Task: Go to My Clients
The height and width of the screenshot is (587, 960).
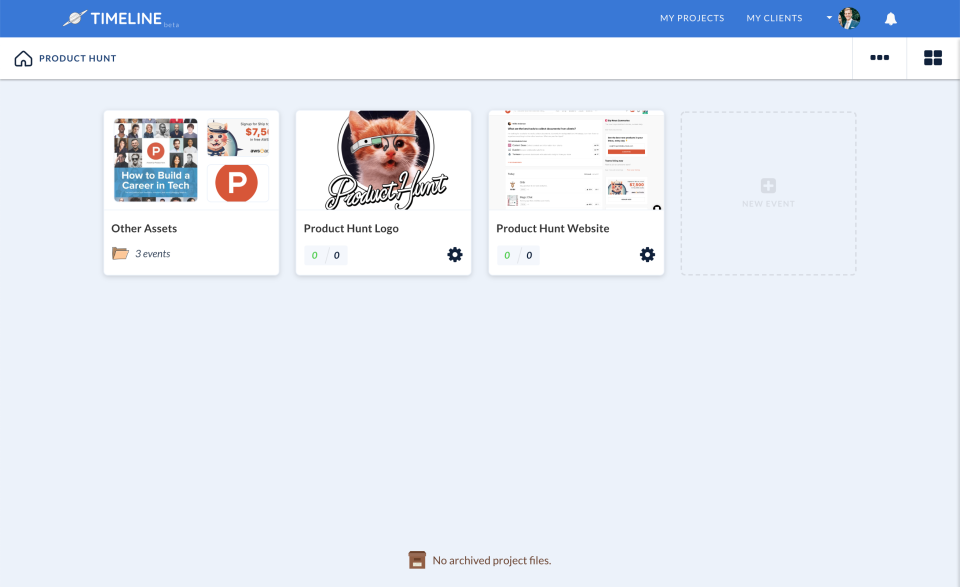Action: click(774, 18)
